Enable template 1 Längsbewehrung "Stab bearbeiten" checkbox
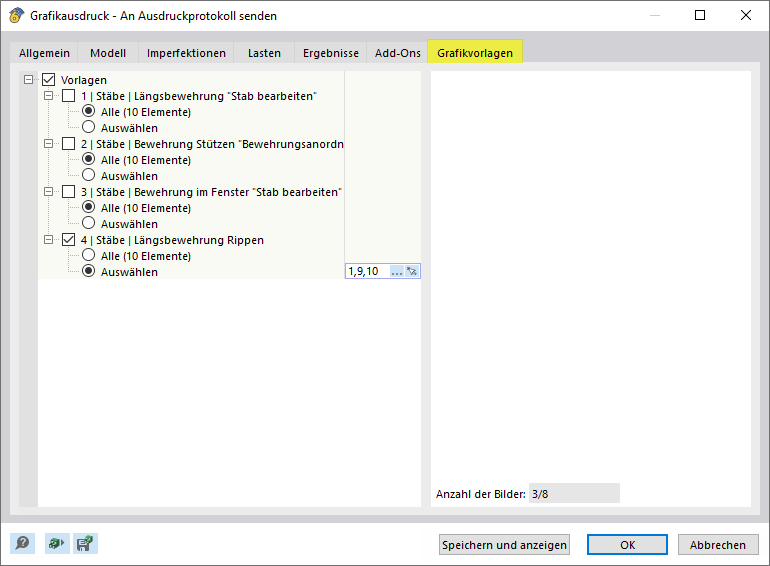 68,96
